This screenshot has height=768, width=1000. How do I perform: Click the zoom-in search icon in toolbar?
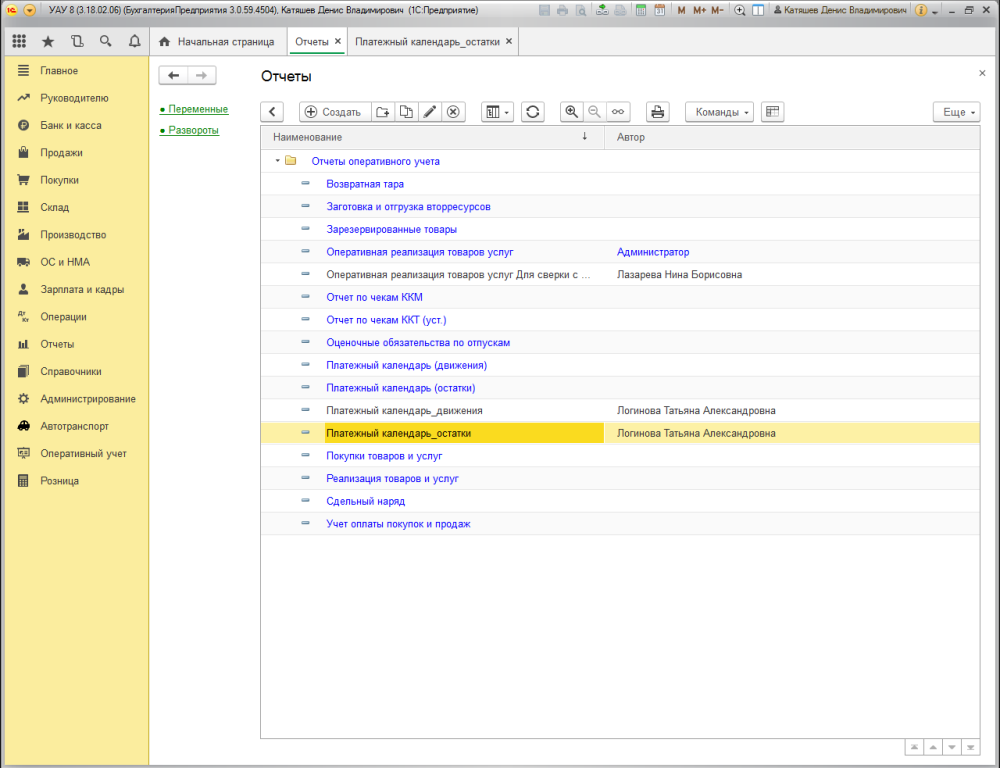tap(571, 112)
